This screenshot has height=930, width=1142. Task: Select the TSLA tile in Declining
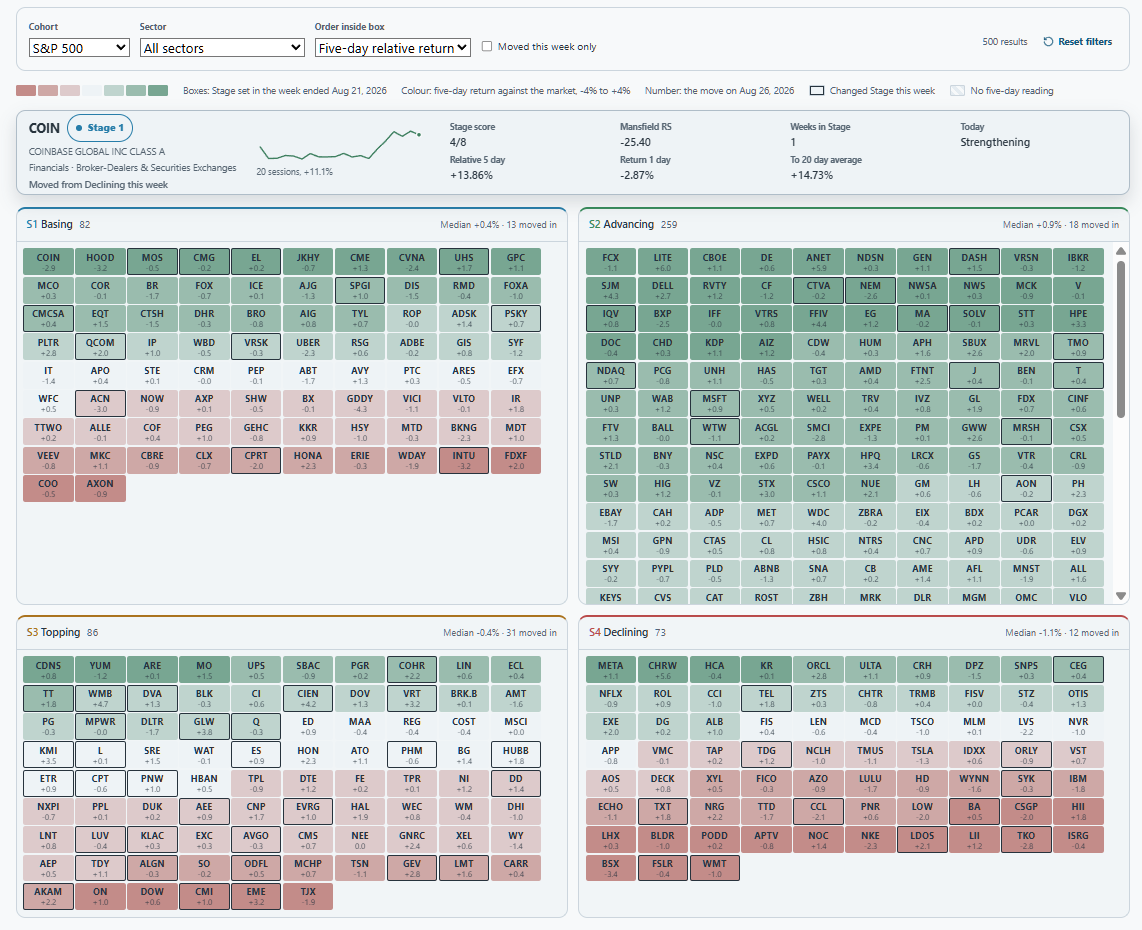click(922, 755)
